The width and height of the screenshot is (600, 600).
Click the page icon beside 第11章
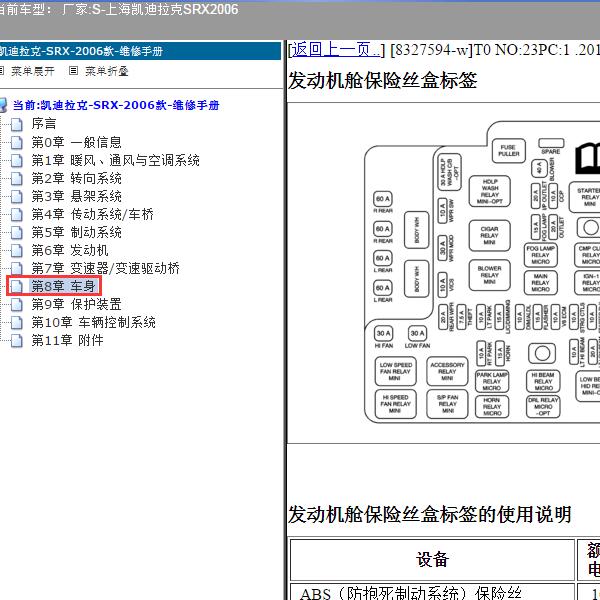pyautogui.click(x=16, y=341)
